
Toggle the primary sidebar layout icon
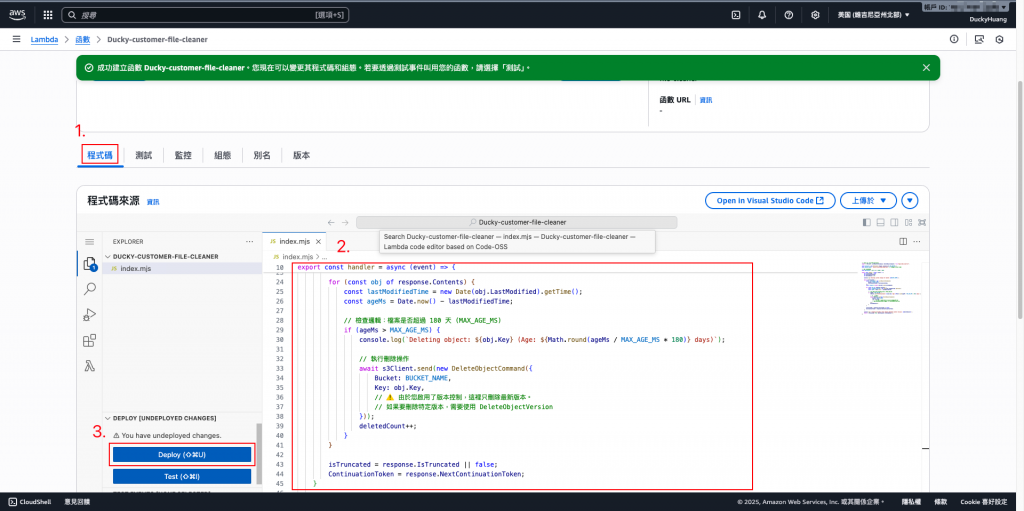coord(867,223)
